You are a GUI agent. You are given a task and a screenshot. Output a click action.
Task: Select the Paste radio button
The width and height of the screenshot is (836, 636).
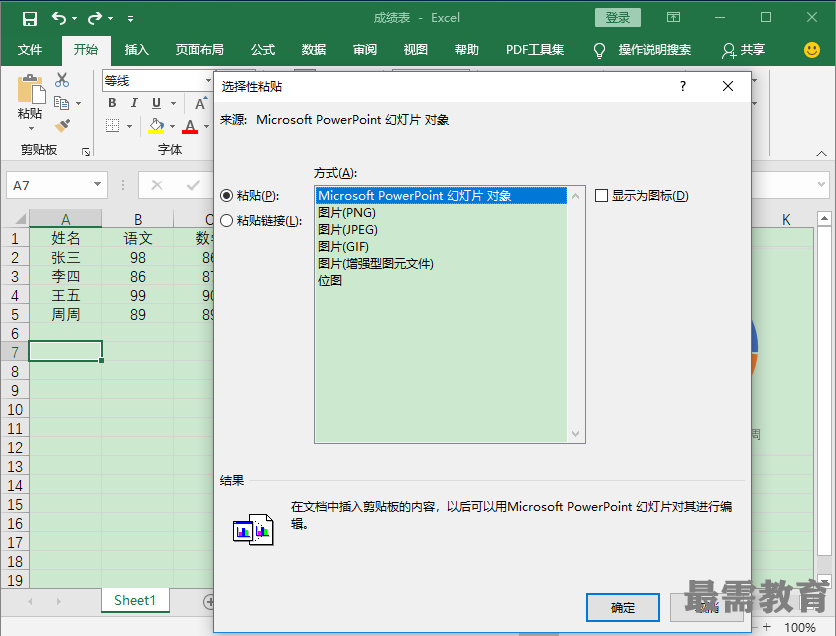pos(227,196)
